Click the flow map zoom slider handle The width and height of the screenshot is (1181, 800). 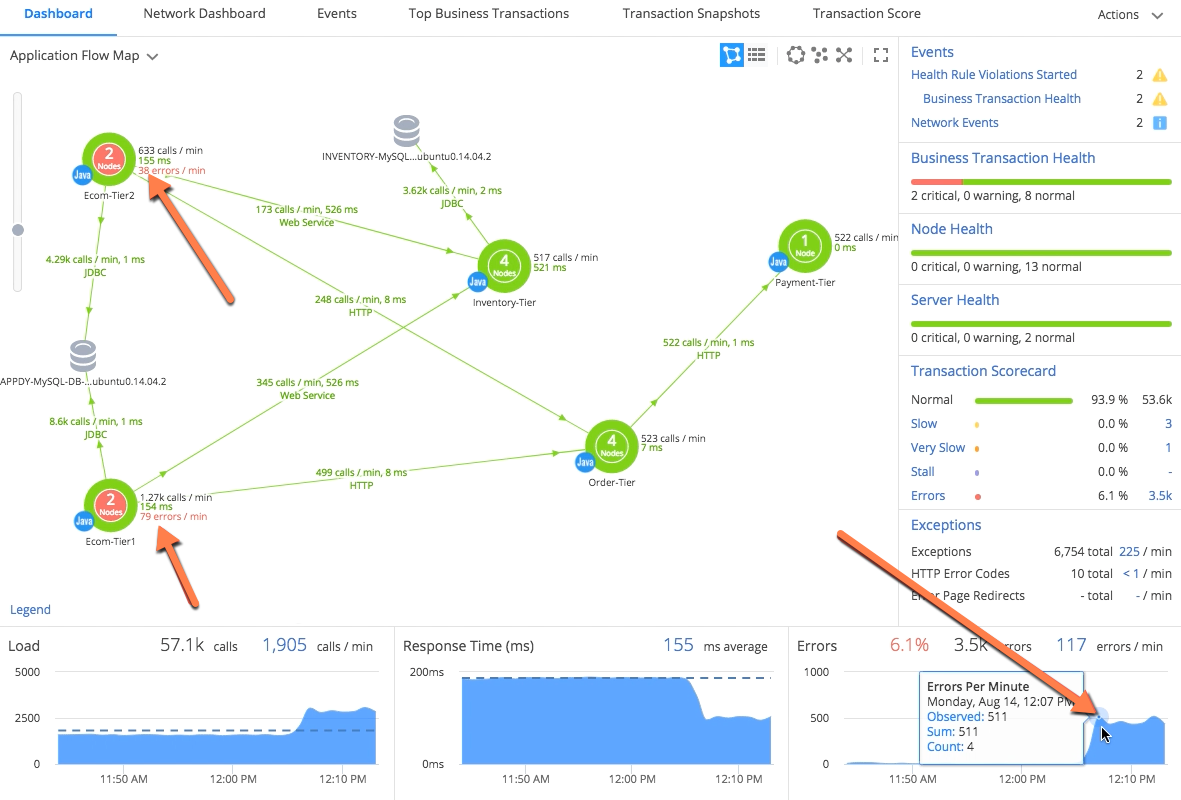coord(18,230)
